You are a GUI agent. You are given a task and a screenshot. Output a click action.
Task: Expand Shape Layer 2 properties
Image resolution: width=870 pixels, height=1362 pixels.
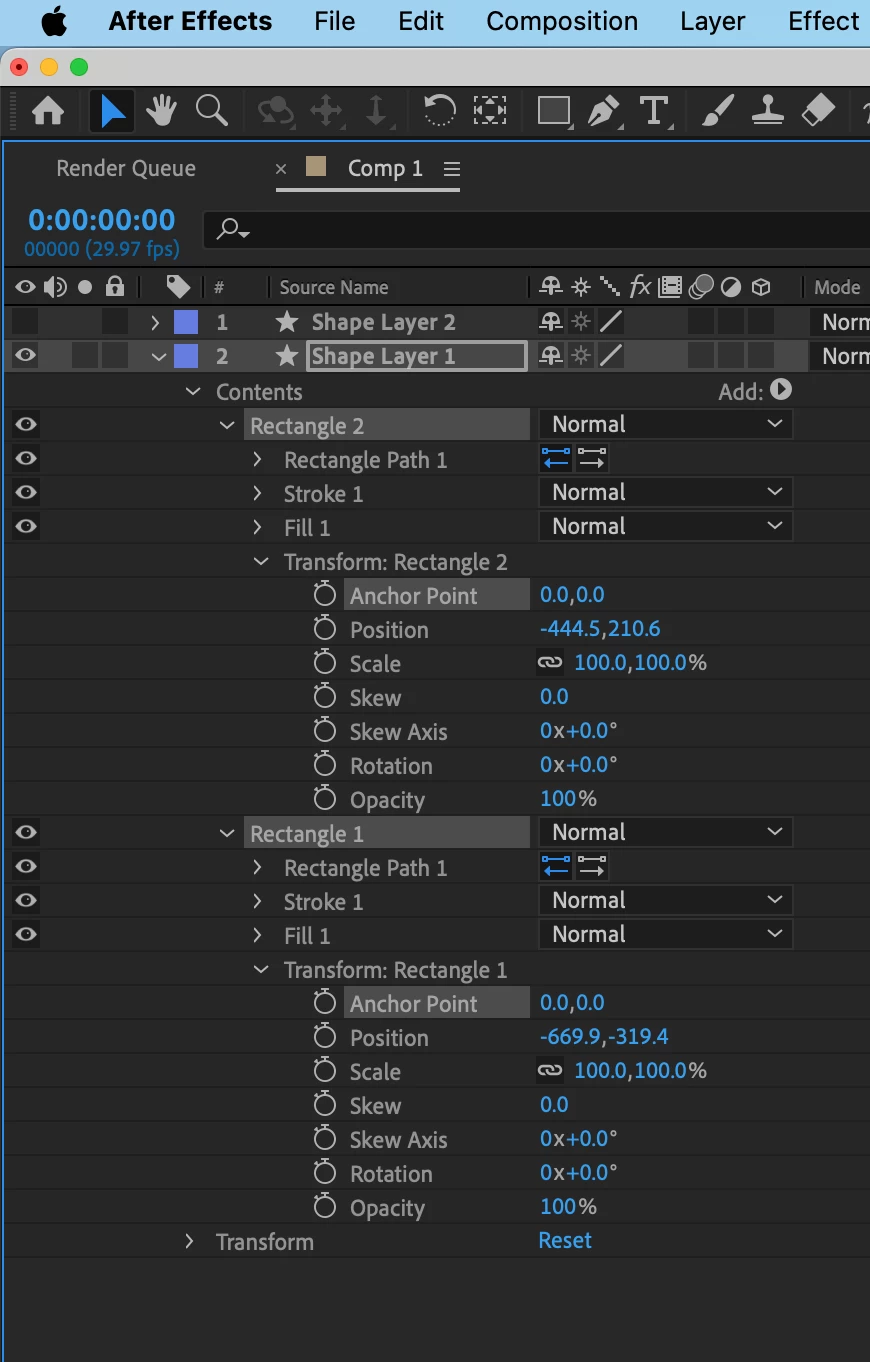pyautogui.click(x=155, y=323)
